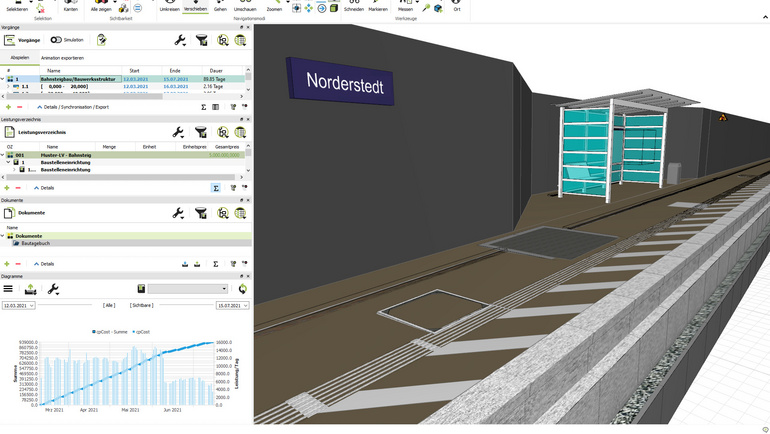770x434 pixels.
Task: Click the green box view icon in toolbar
Action: click(x=333, y=8)
